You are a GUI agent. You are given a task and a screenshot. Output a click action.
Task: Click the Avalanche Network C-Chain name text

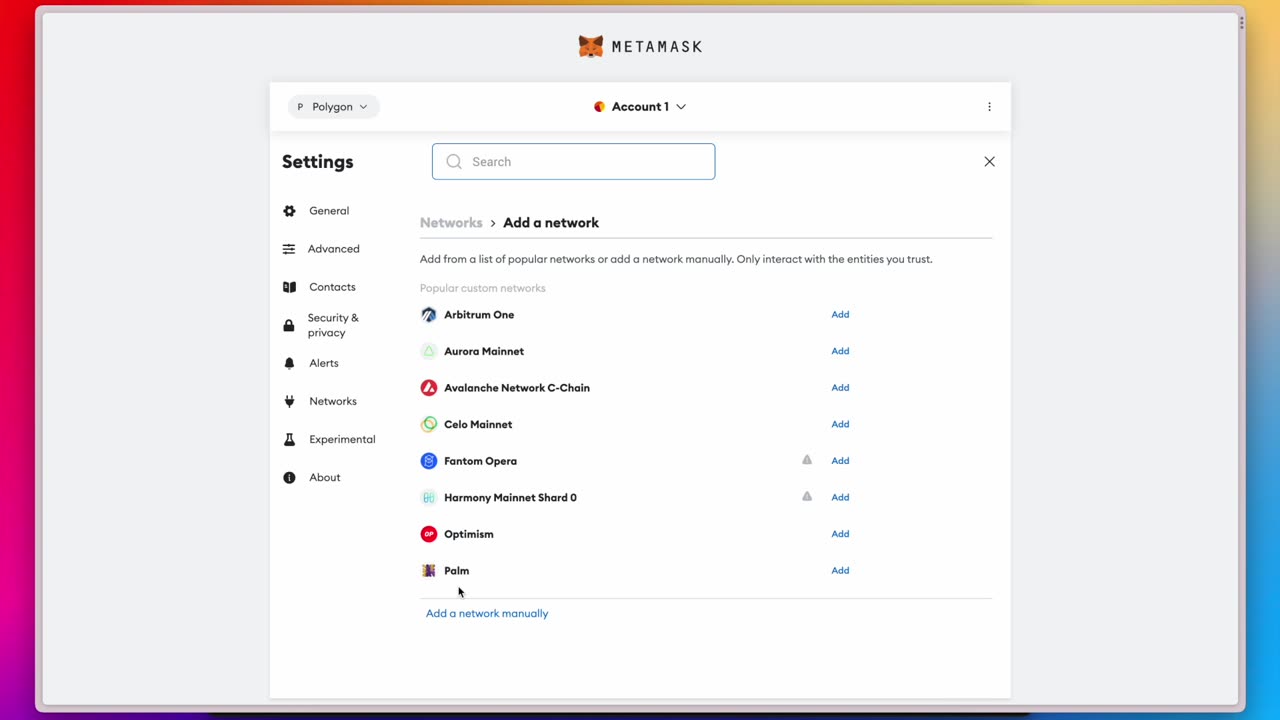click(517, 388)
